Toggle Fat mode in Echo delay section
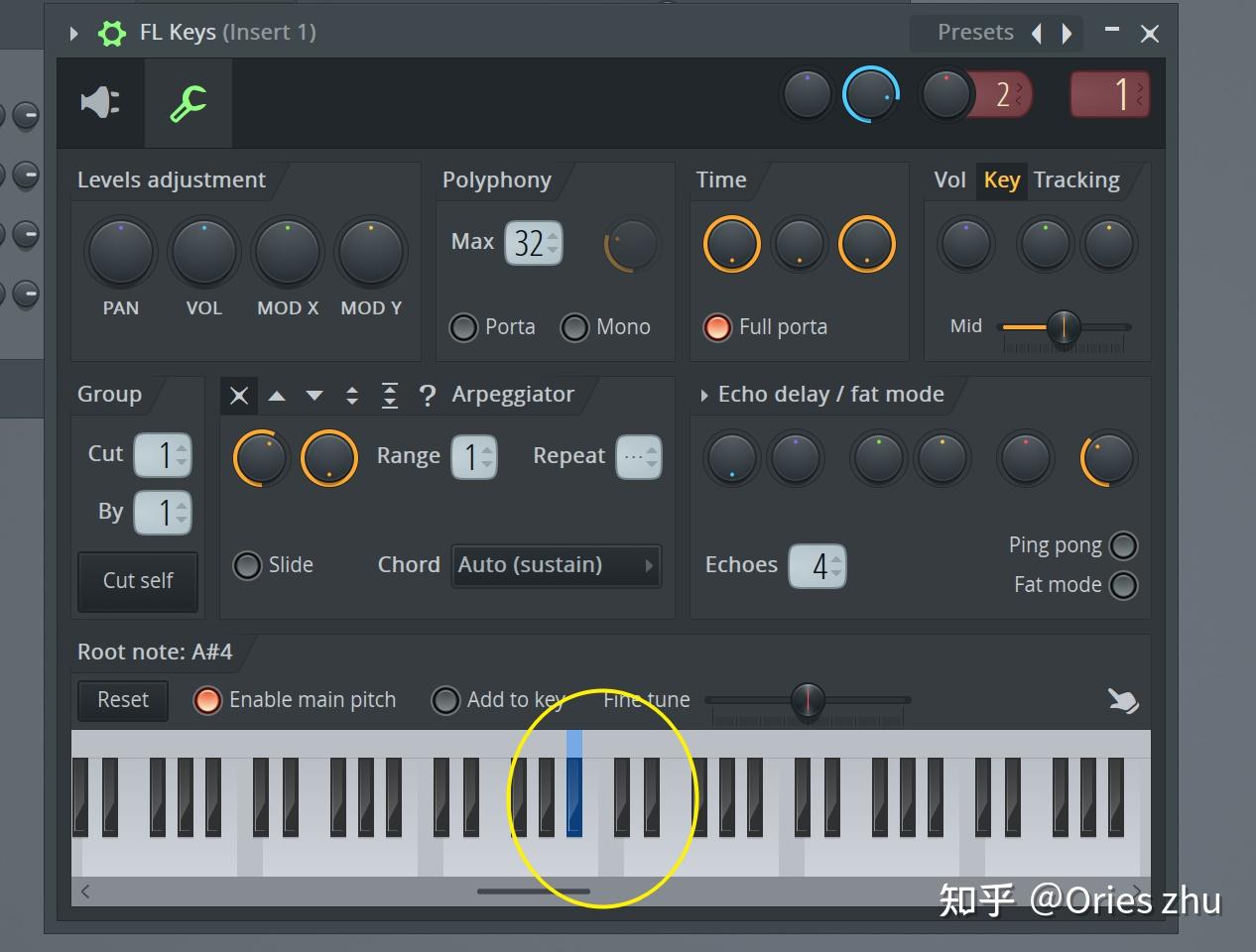The width and height of the screenshot is (1256, 952). pos(1124,585)
